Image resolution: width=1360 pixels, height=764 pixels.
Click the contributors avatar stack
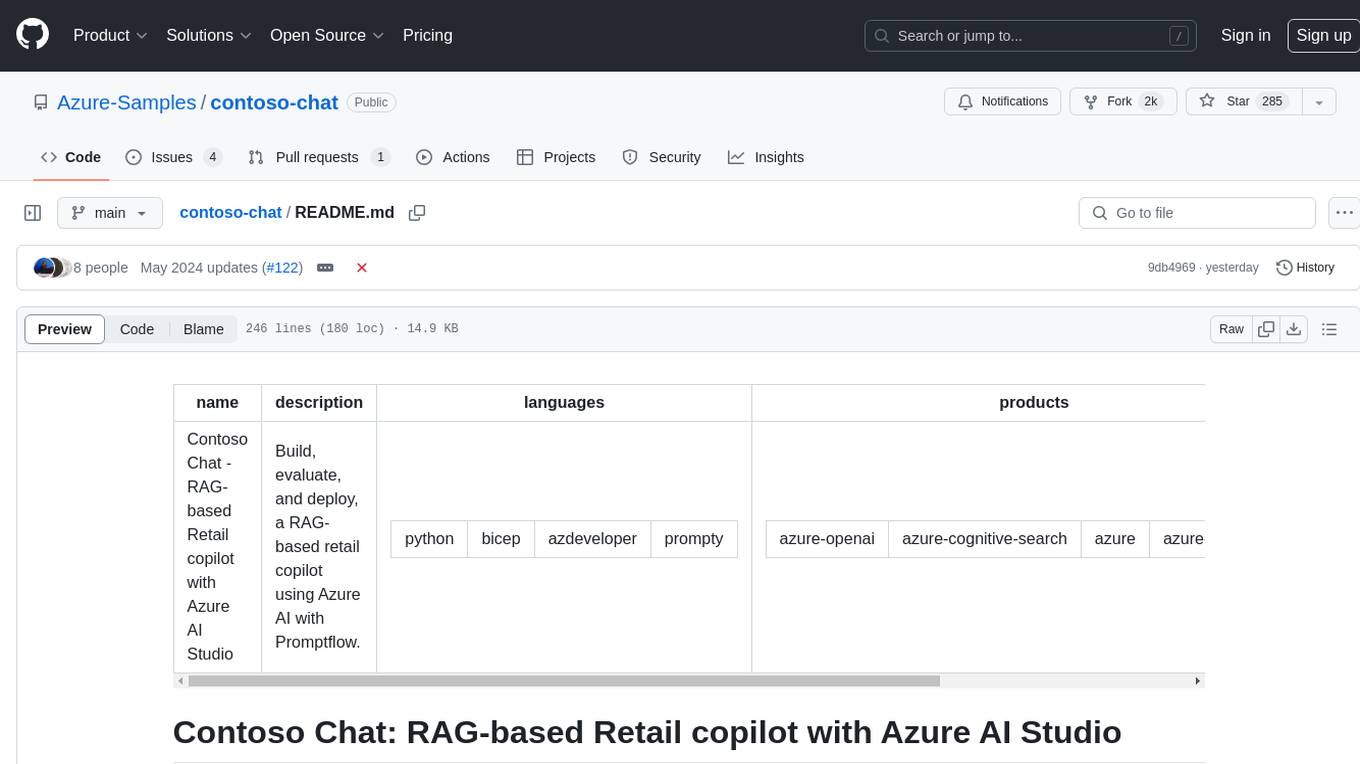click(52, 268)
